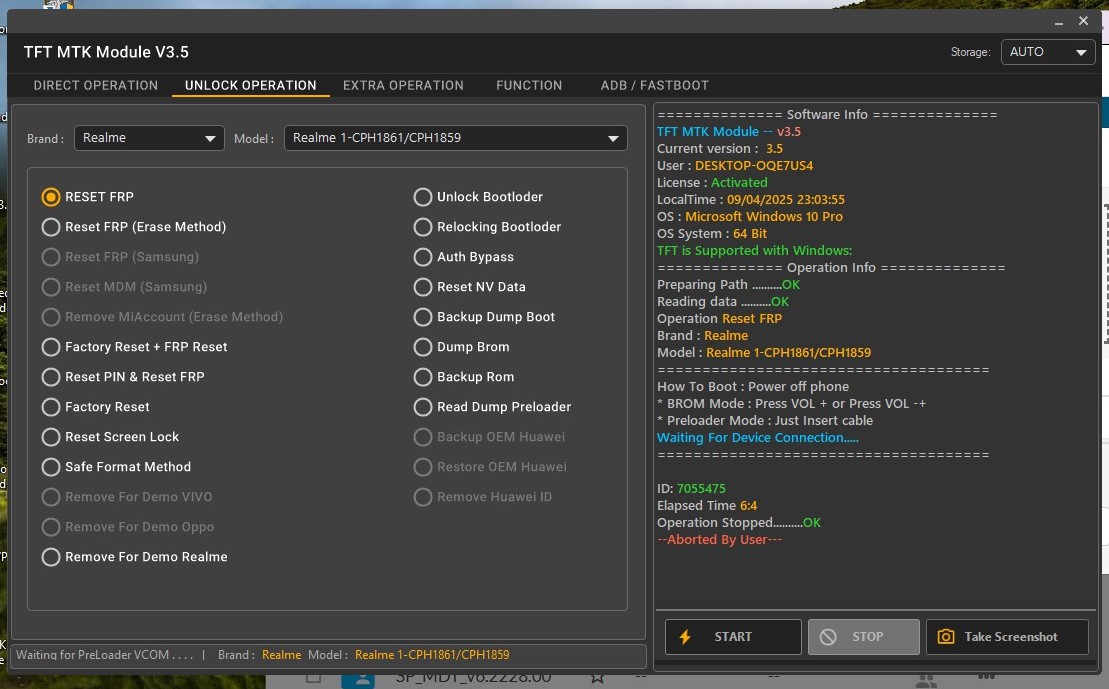The image size is (1109, 689).
Task: Click the 'TFT MTK Module V3.5' title
Action: tap(106, 52)
